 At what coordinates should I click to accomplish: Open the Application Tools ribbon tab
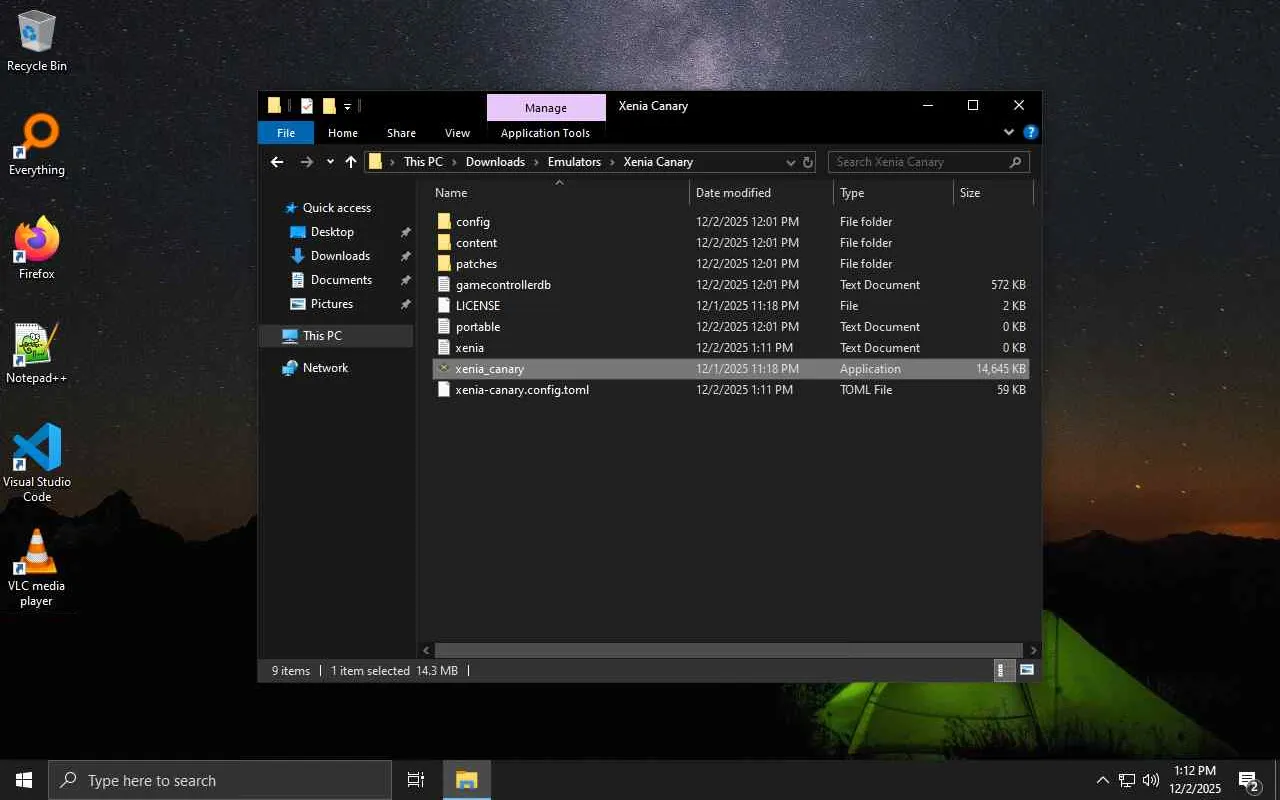click(546, 133)
